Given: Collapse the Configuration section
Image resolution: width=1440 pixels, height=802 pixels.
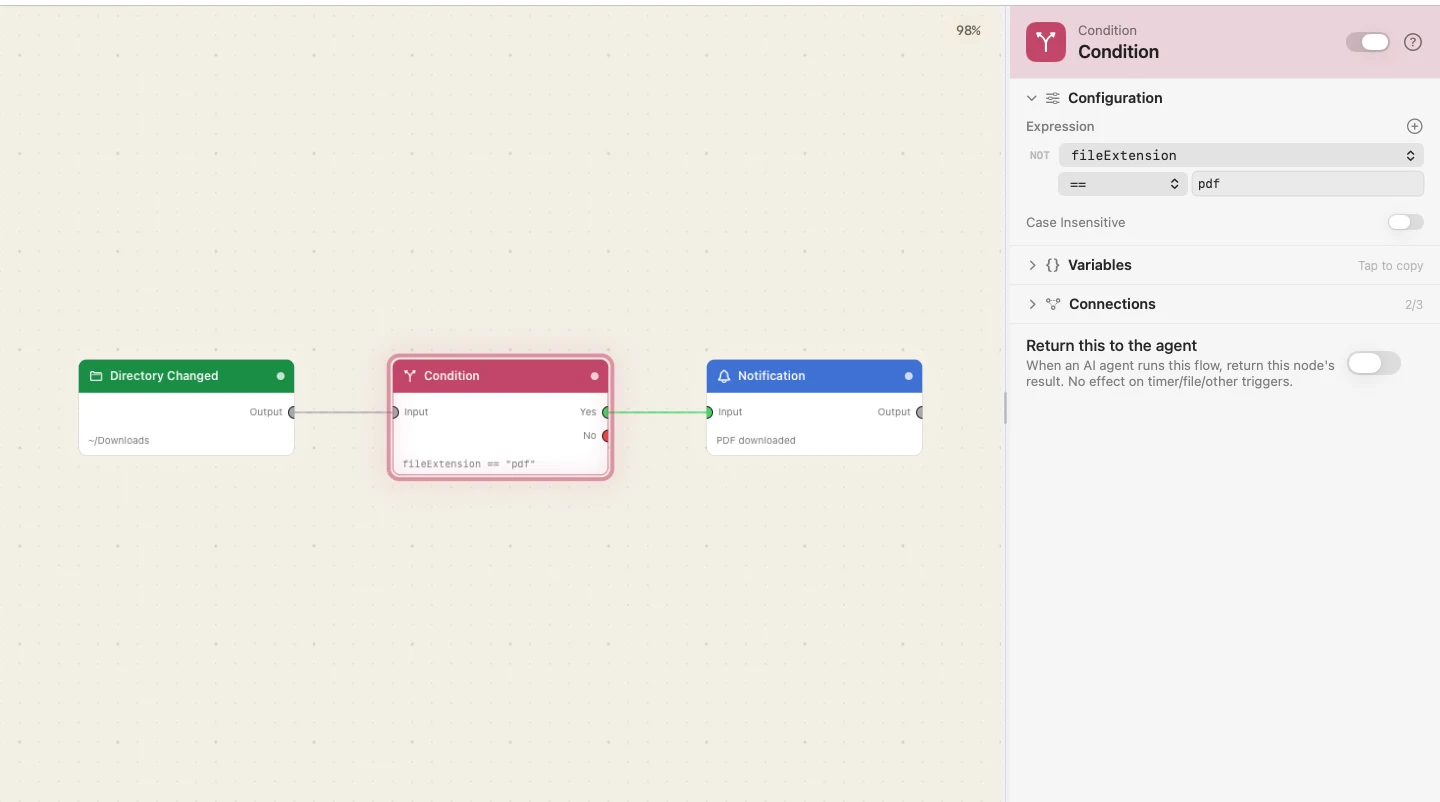Looking at the screenshot, I should point(1032,98).
